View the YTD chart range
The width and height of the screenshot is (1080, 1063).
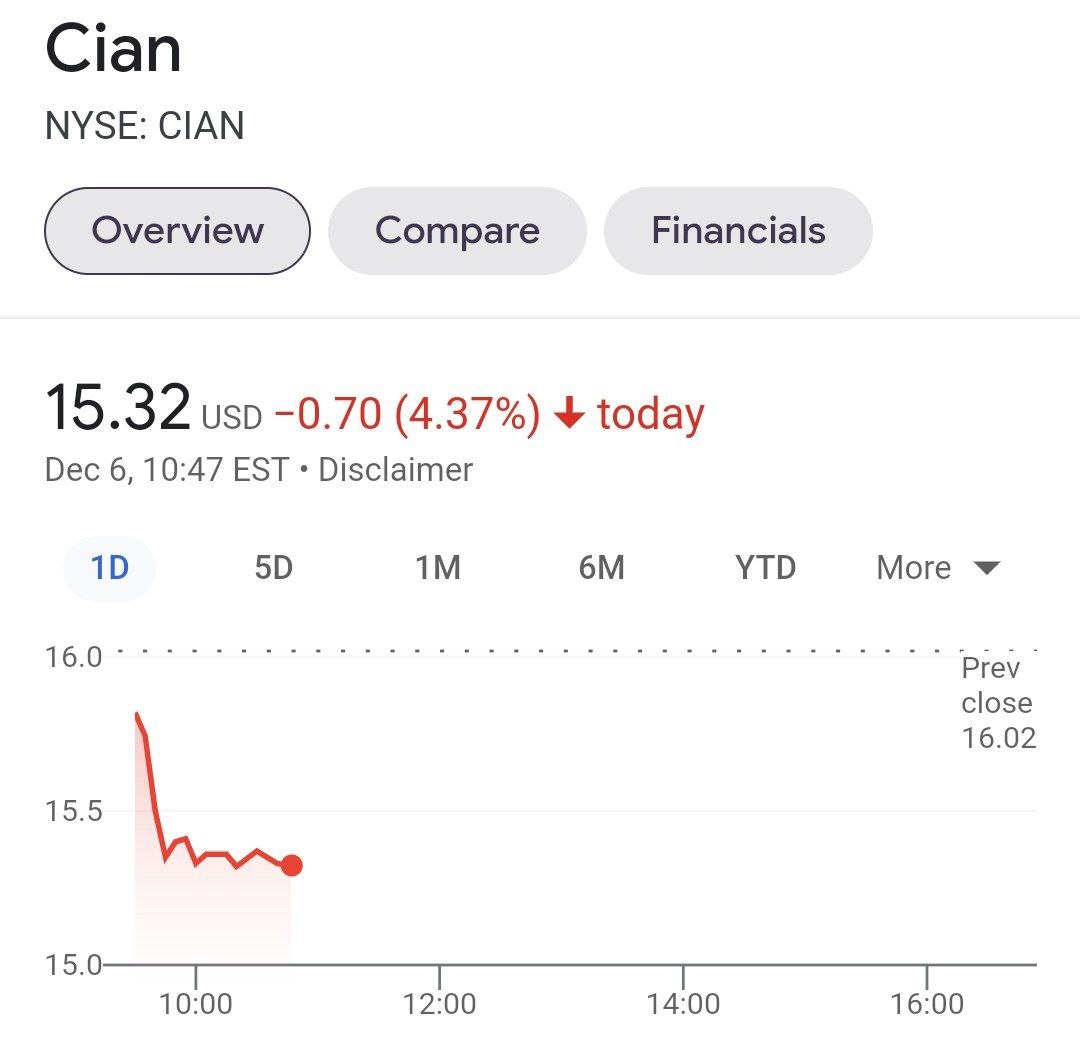(765, 568)
